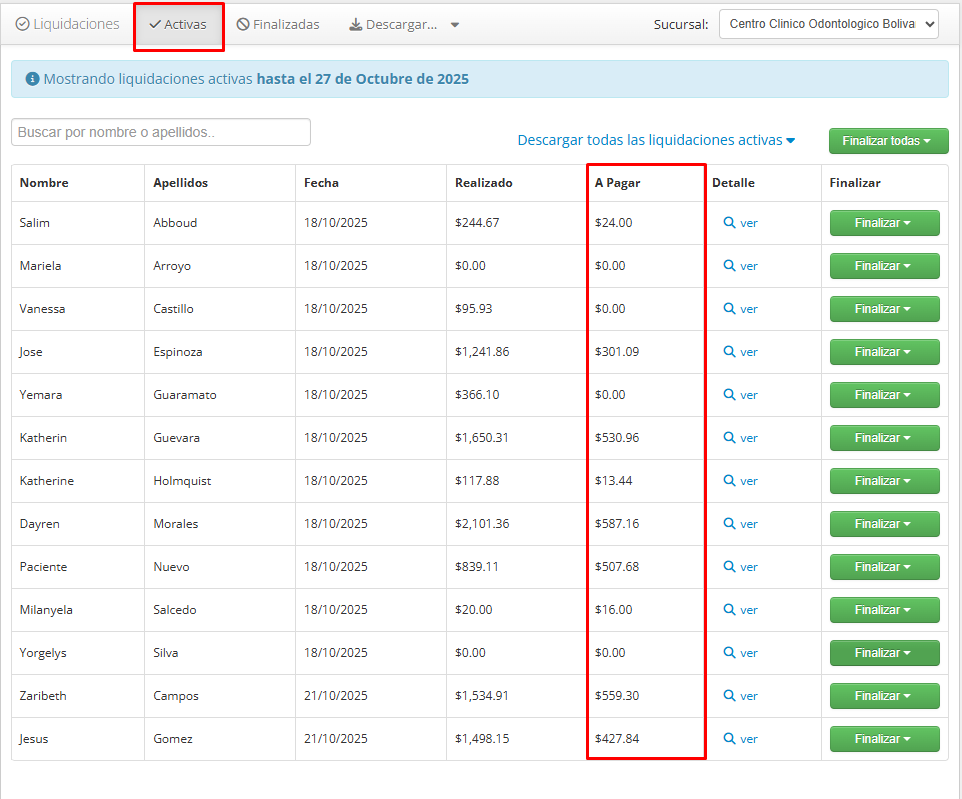Open Finalizar dropdown for Katherin Guevara

884,438
